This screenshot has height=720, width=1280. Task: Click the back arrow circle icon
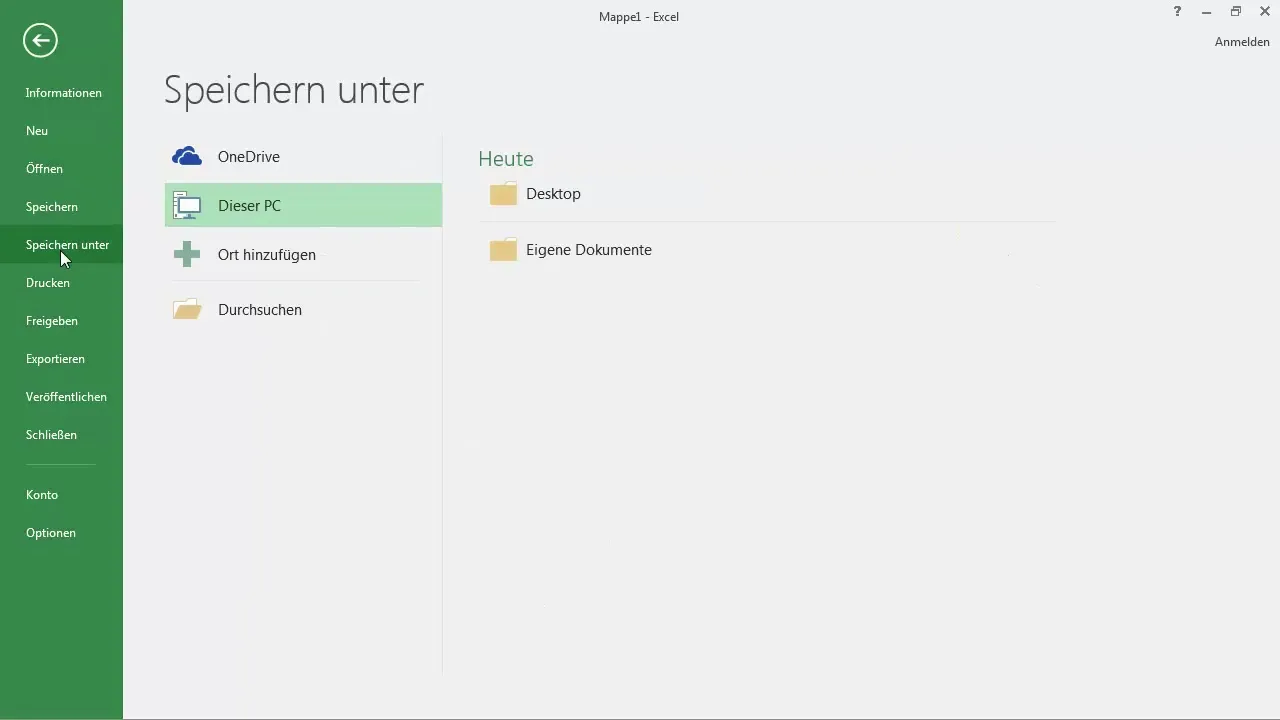40,40
